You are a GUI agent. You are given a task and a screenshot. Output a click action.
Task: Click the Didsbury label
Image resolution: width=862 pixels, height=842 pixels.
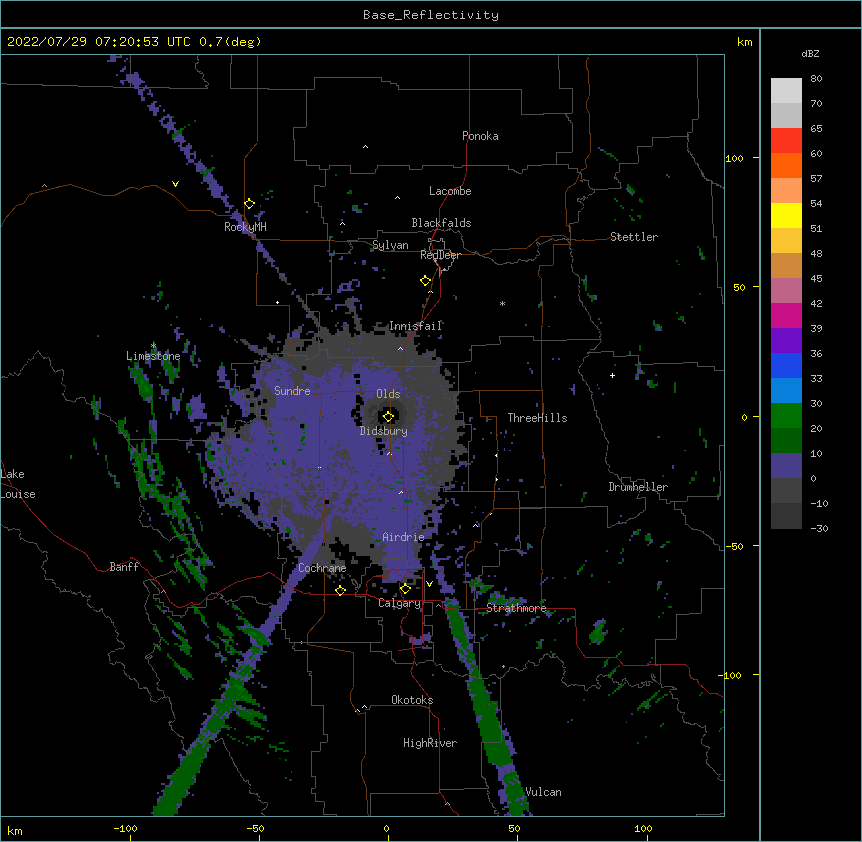coord(384,431)
